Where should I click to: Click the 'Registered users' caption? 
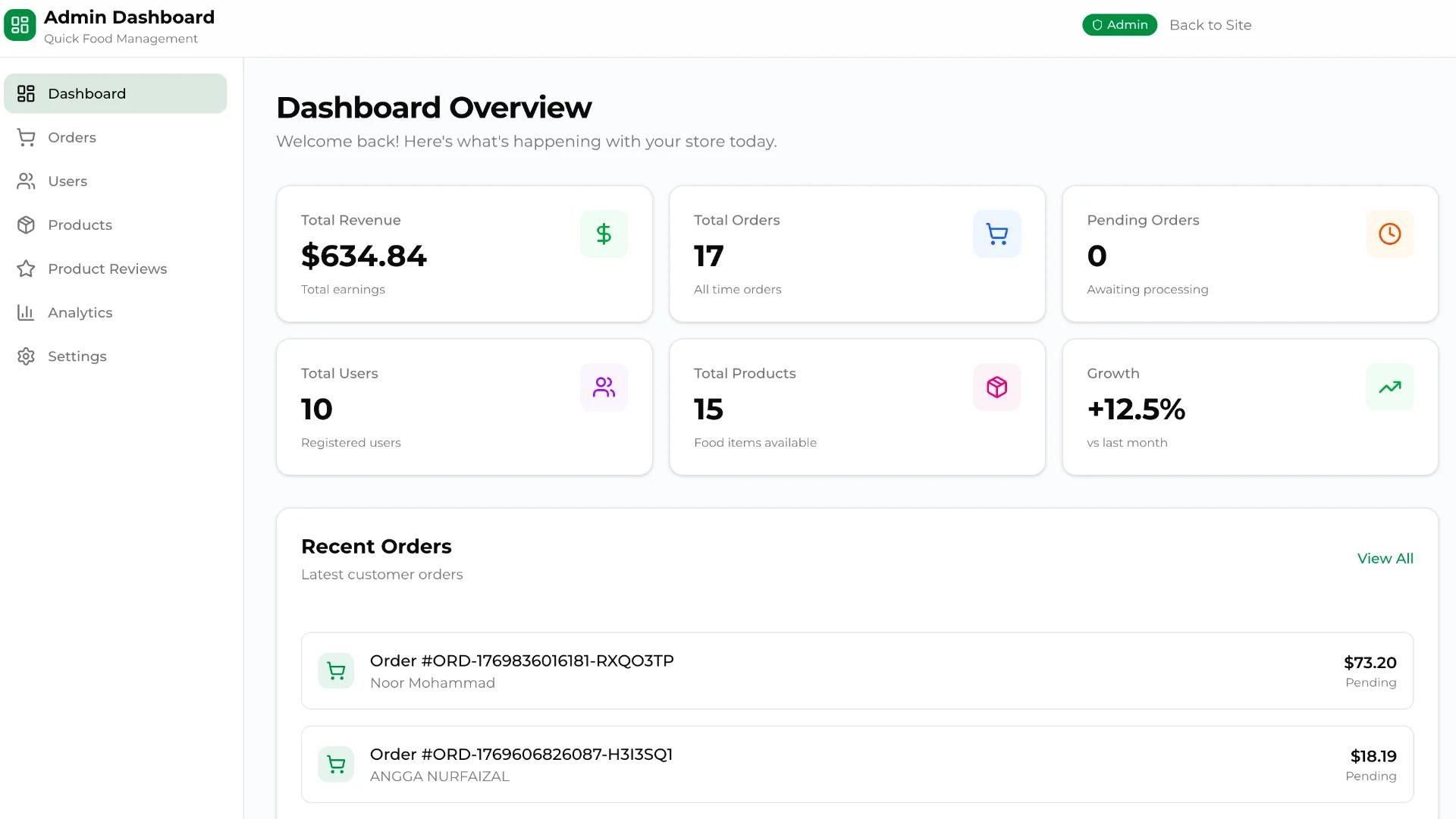pyautogui.click(x=351, y=442)
